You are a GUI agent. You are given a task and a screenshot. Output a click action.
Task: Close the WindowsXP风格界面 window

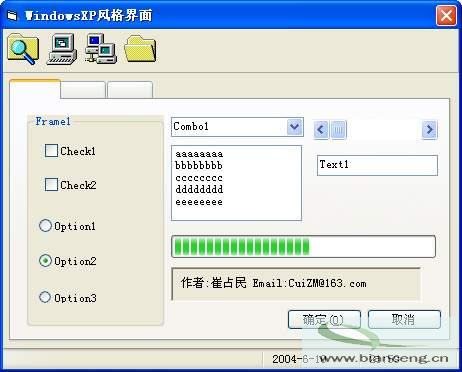click(x=446, y=16)
